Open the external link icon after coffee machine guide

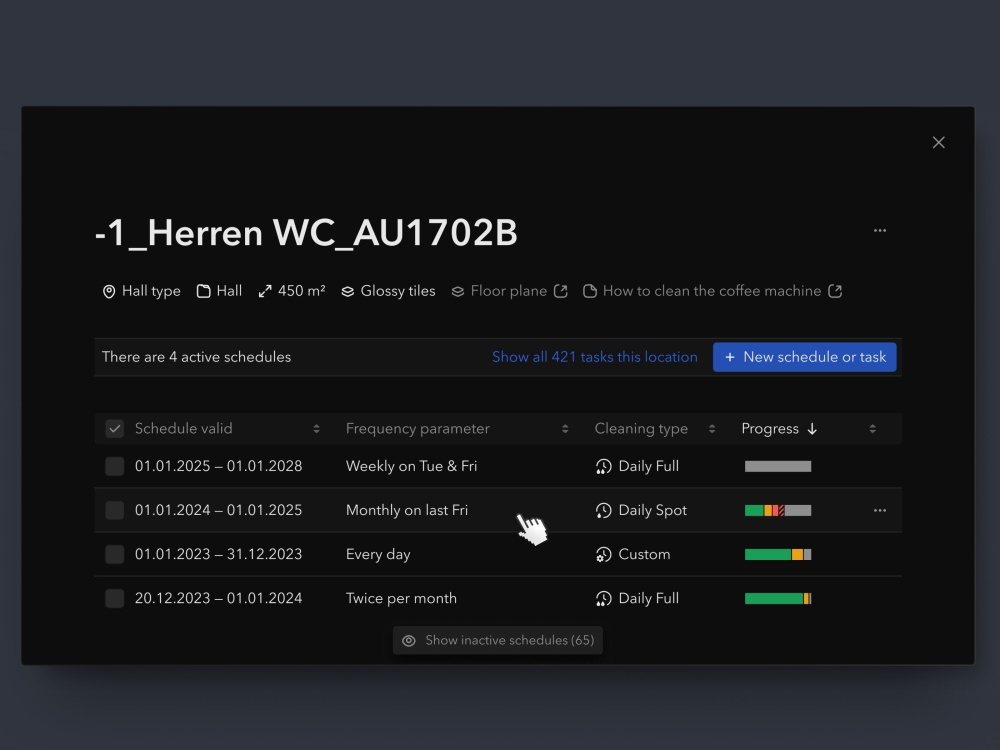[835, 291]
